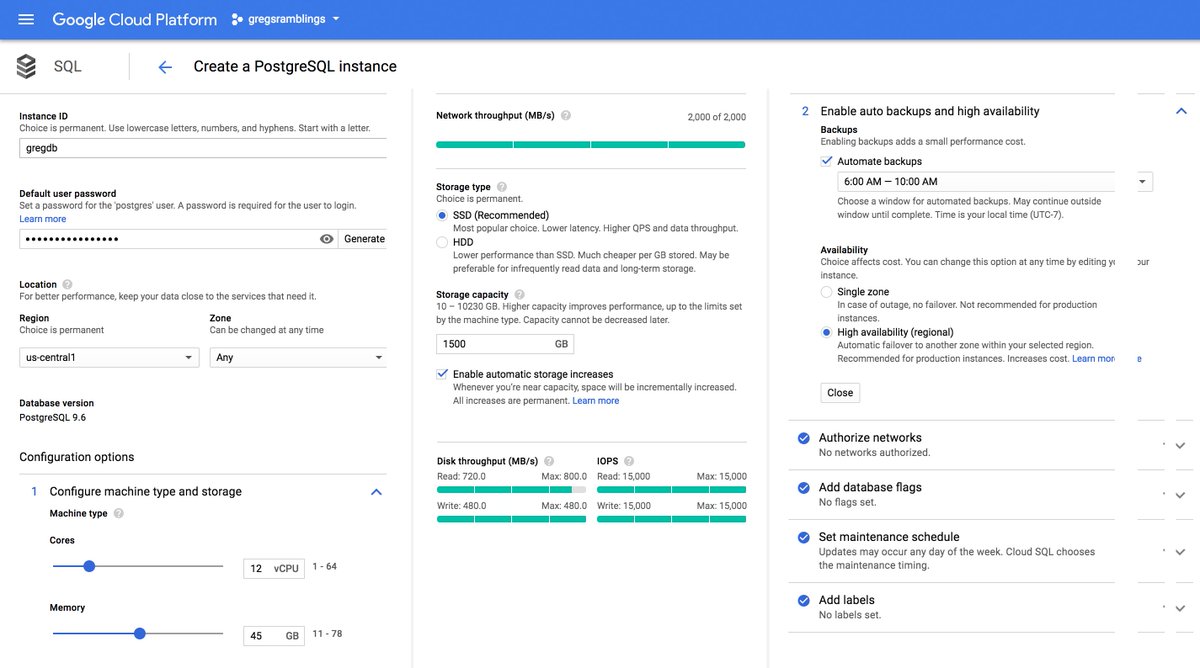1200x668 pixels.
Task: Go back with the left arrow
Action: (165, 67)
